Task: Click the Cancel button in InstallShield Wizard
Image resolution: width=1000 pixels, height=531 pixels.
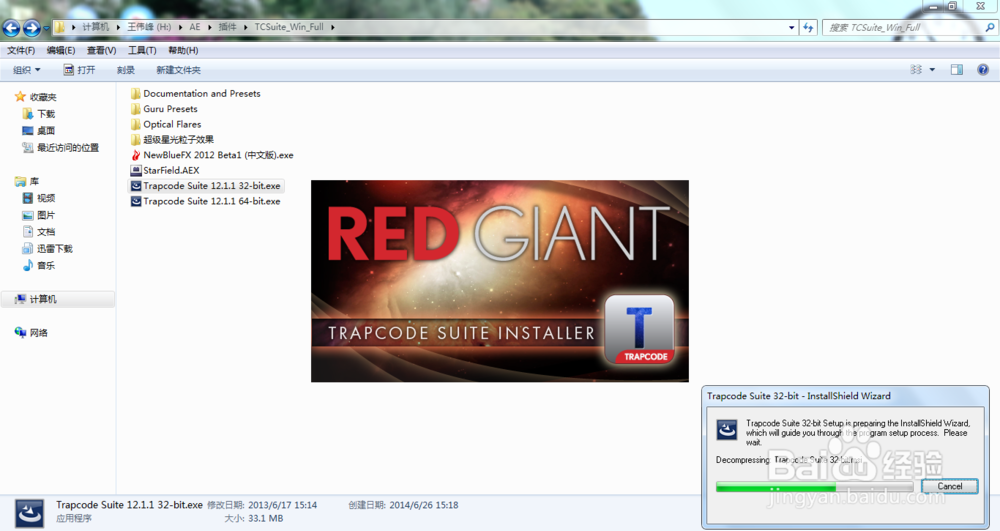Action: 950,486
